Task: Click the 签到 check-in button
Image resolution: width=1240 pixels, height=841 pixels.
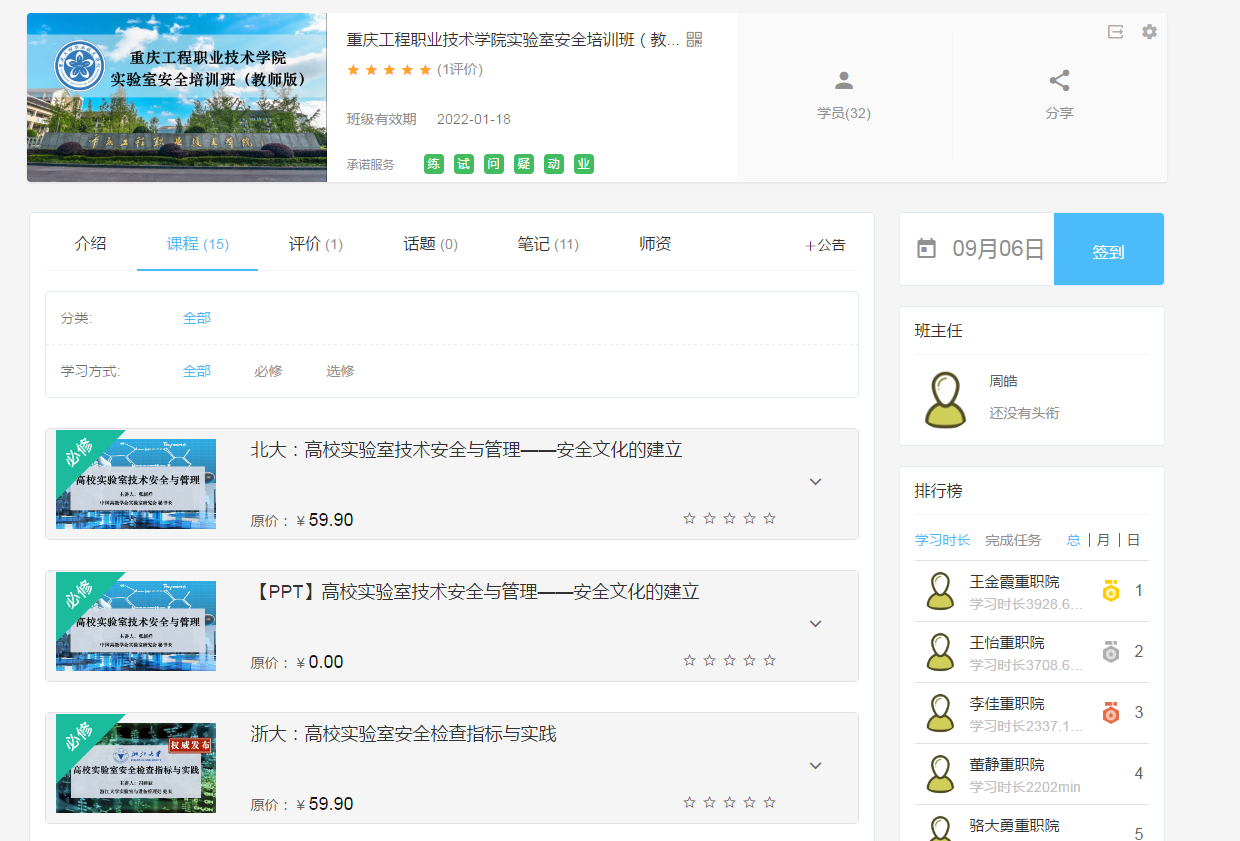Action: pos(1109,249)
